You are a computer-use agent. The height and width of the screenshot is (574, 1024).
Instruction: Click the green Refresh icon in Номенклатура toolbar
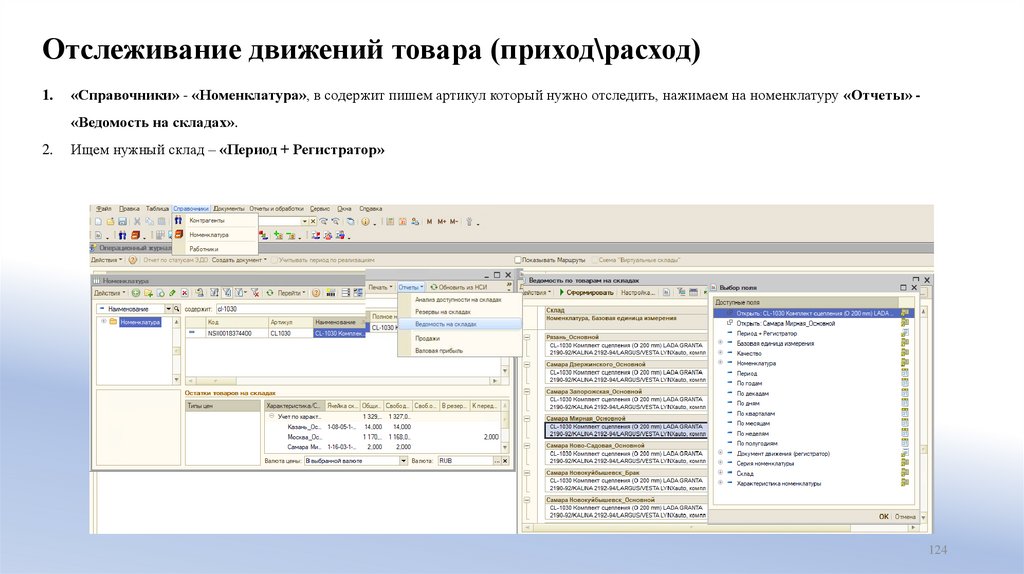[270, 293]
